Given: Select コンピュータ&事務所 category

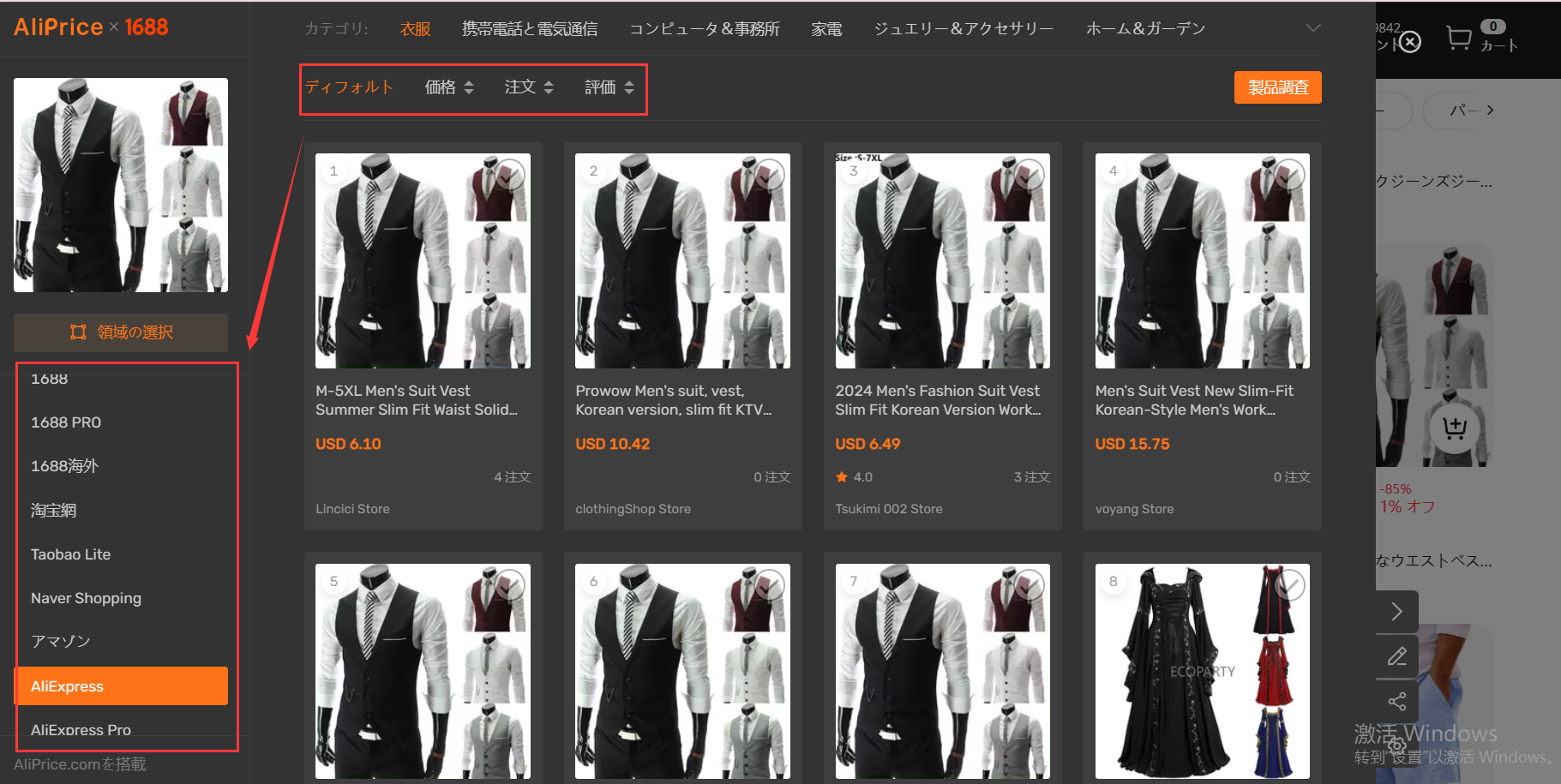Looking at the screenshot, I should [705, 29].
